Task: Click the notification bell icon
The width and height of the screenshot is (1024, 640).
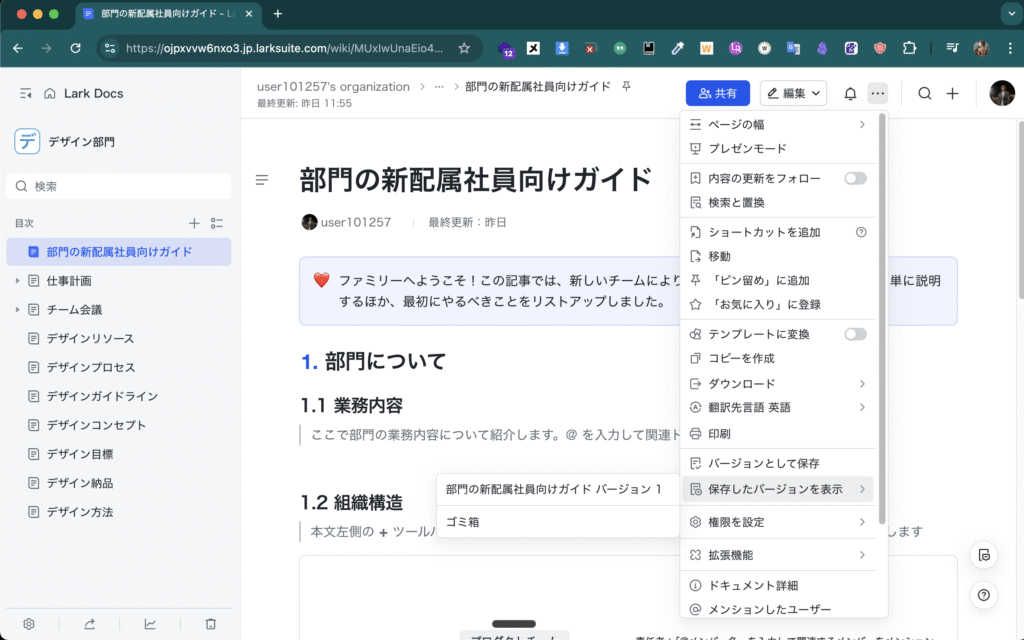Action: tap(850, 94)
